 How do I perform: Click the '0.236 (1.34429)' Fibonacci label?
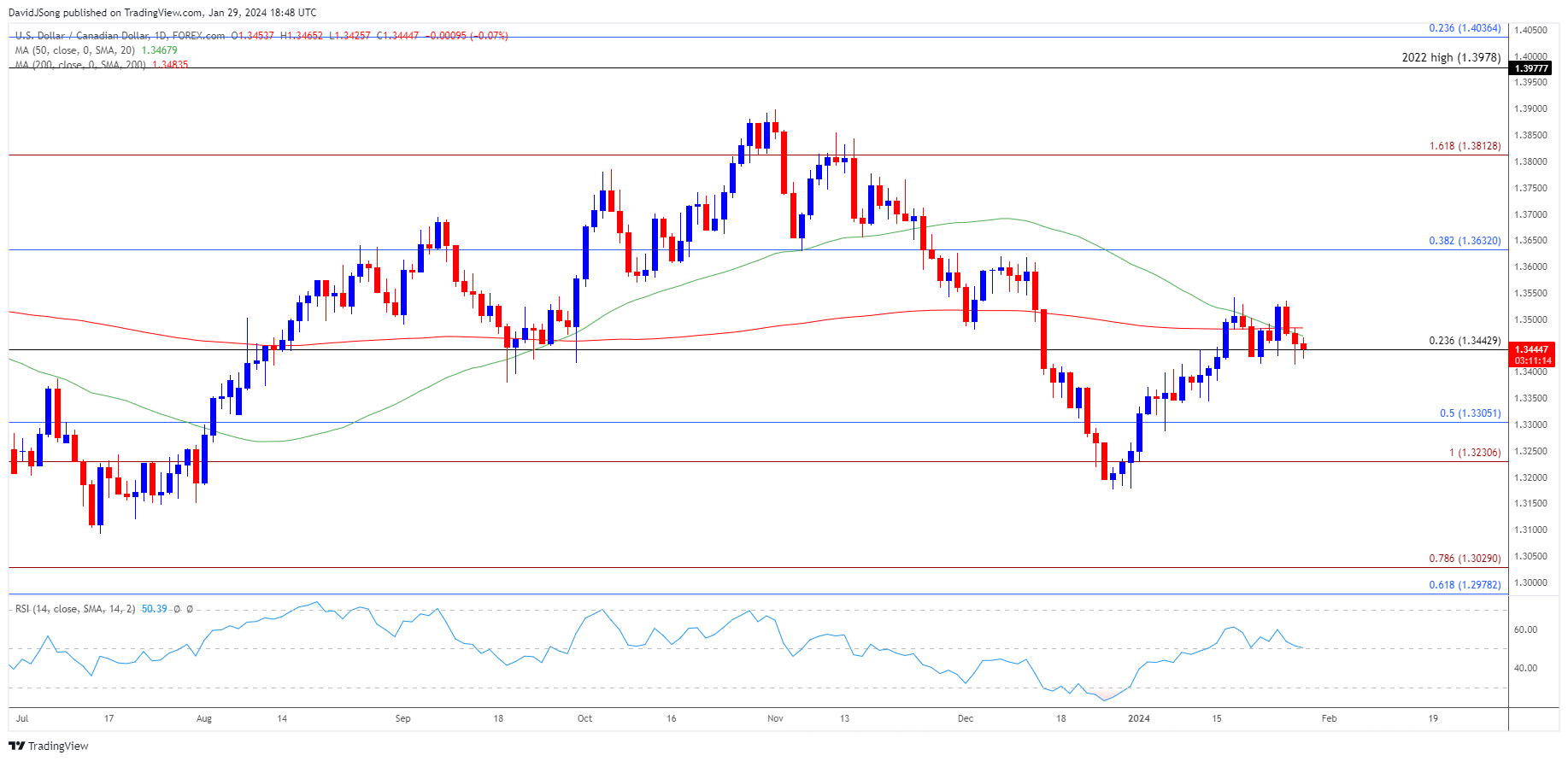(1465, 341)
